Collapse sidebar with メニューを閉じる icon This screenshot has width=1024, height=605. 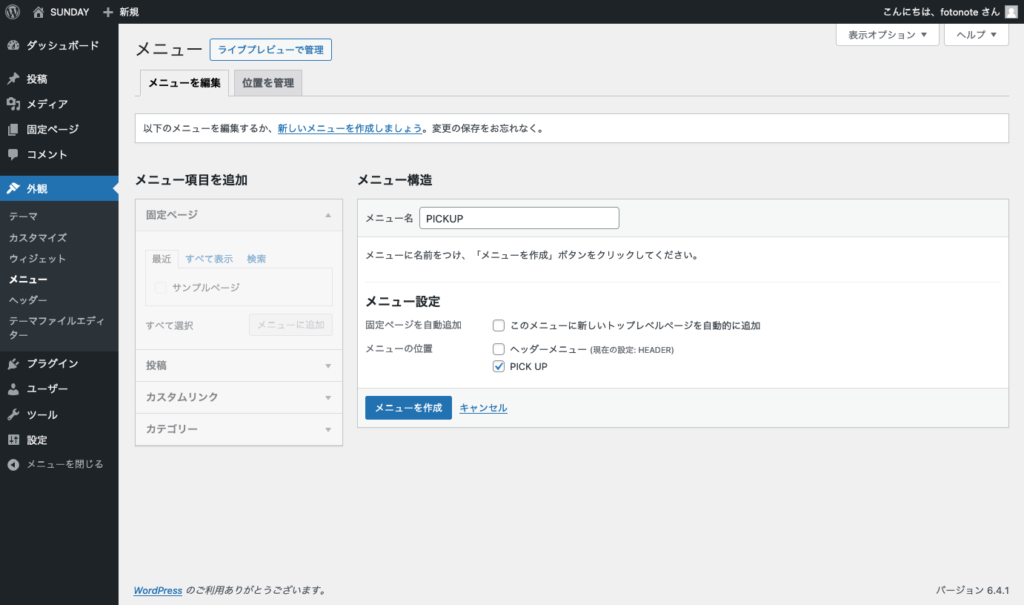click(13, 464)
